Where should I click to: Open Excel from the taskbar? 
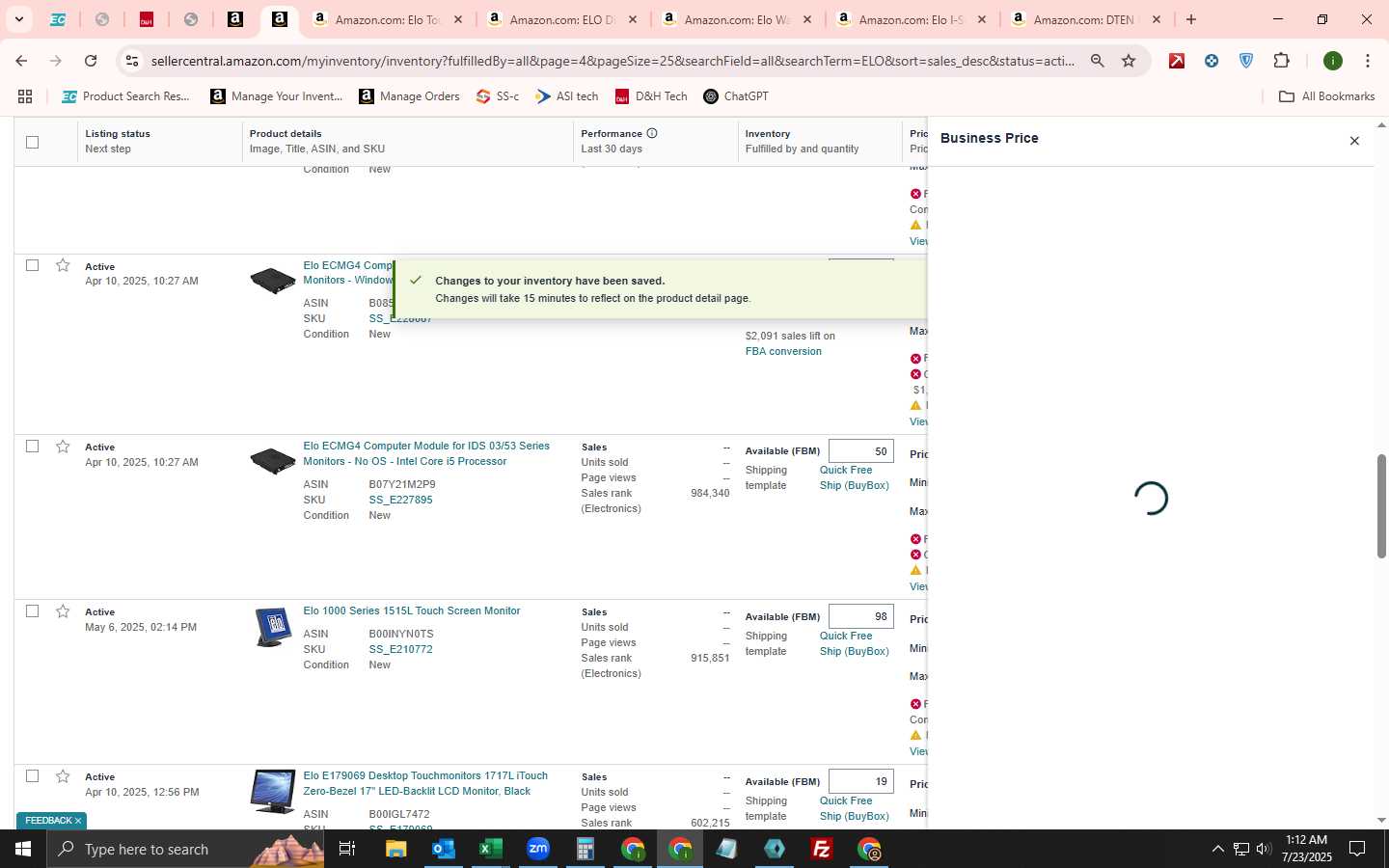pyautogui.click(x=490, y=849)
